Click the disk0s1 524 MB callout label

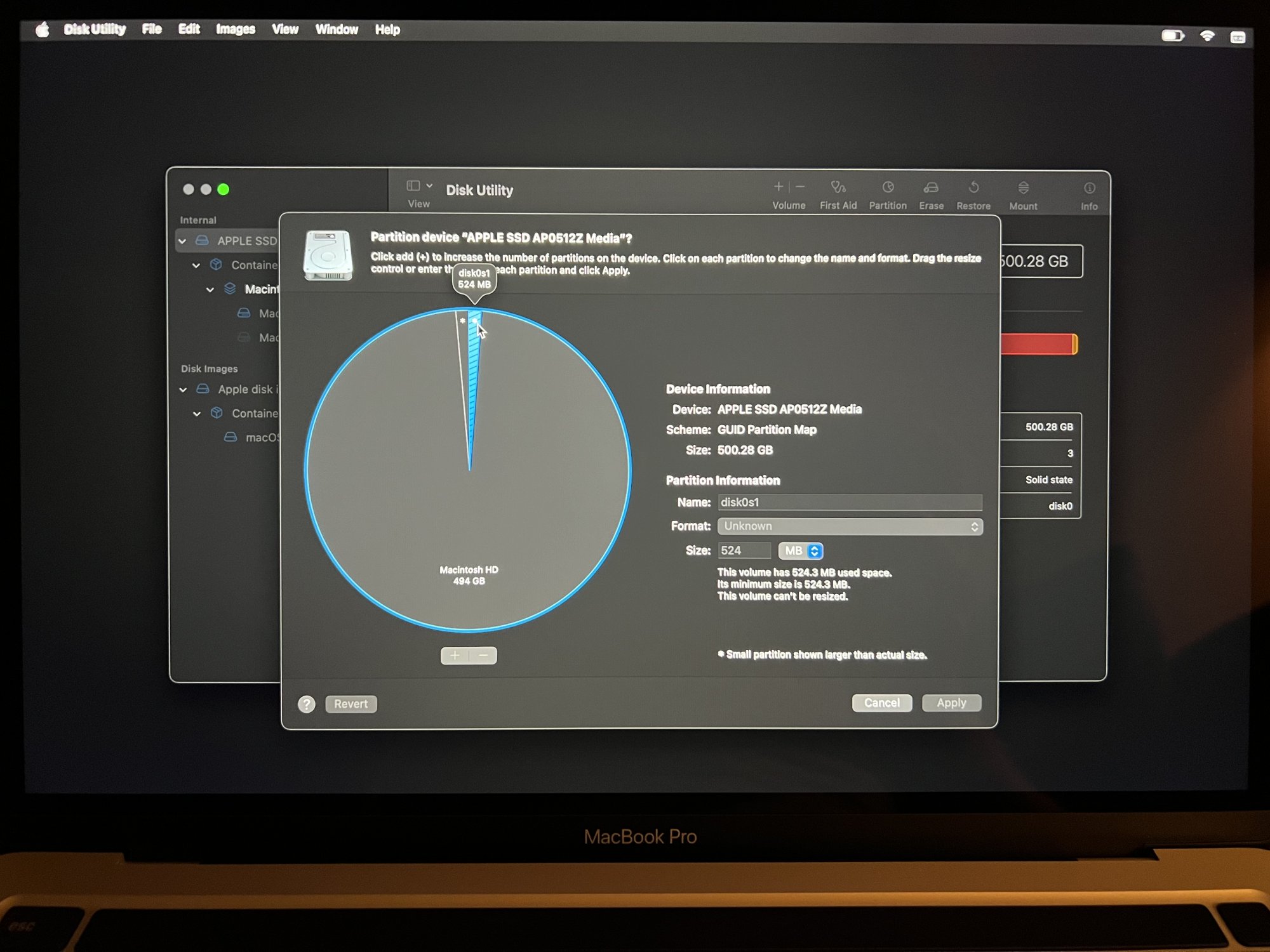pyautogui.click(x=474, y=279)
